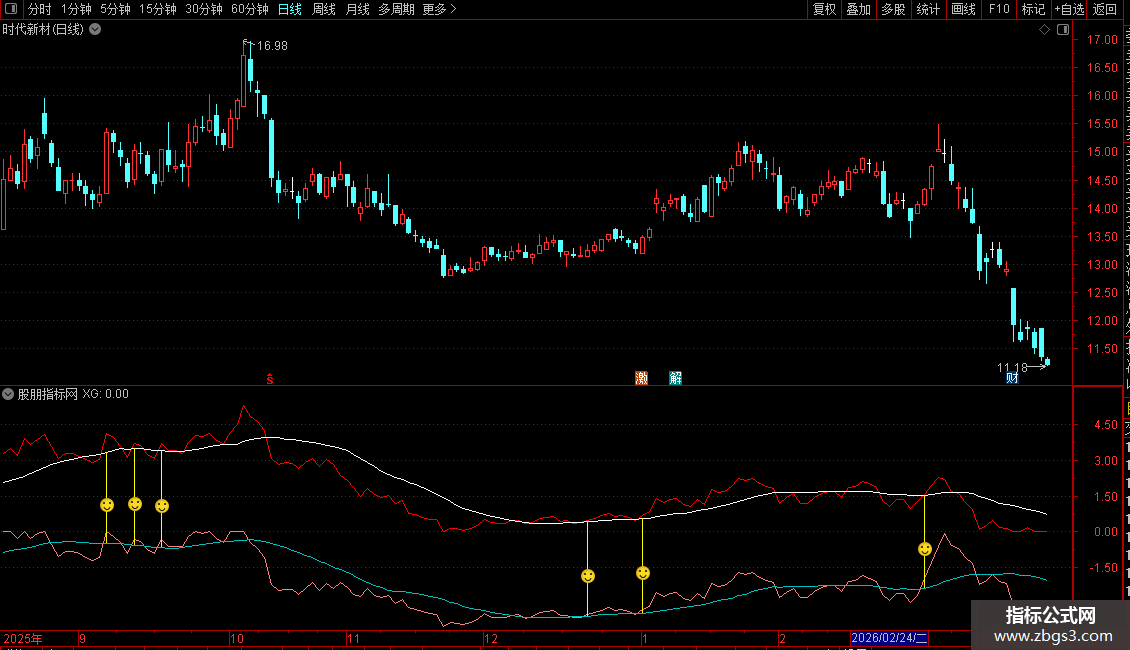Image resolution: width=1130 pixels, height=650 pixels.
Task: Click the red S marker below the chart
Action: pyautogui.click(x=269, y=378)
